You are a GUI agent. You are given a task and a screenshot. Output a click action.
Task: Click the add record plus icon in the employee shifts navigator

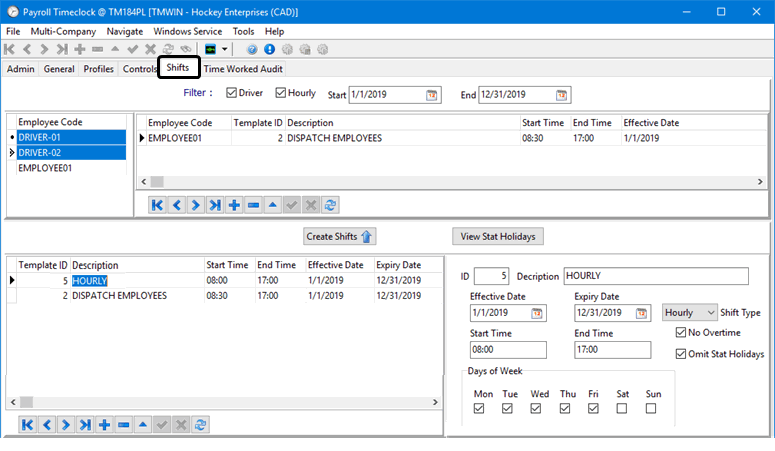point(234,205)
